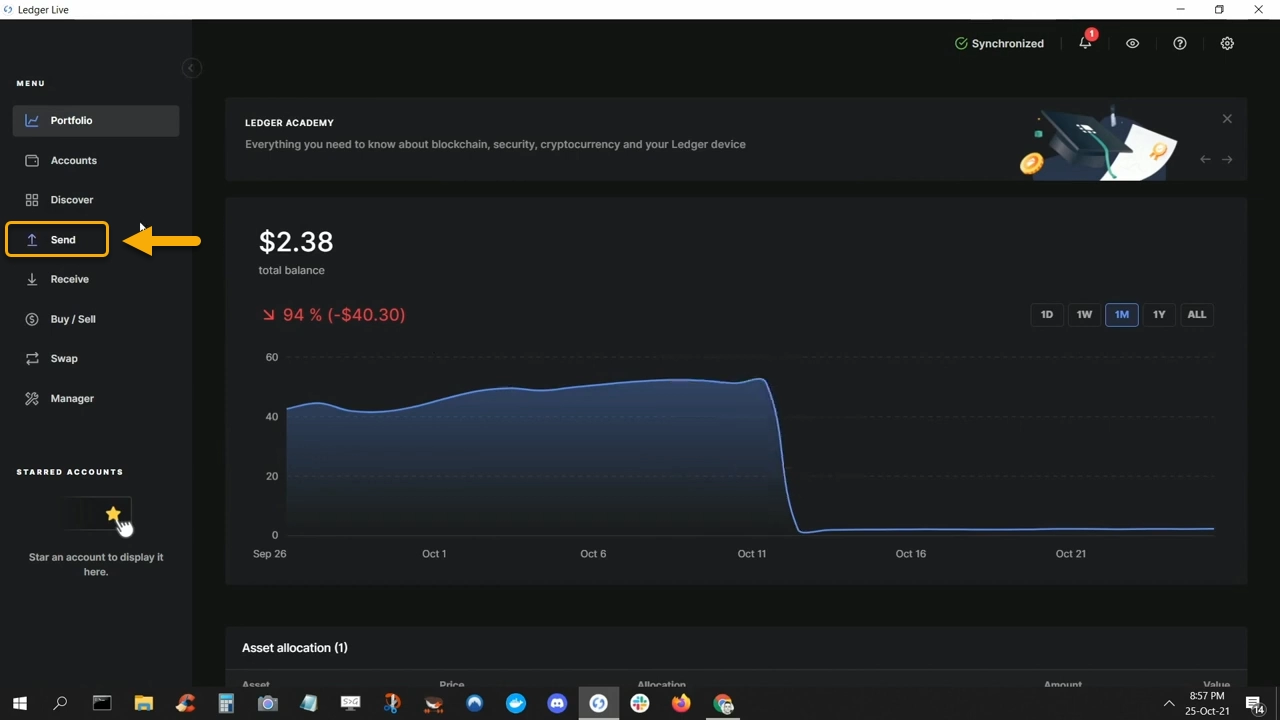Collapse the sidebar with the chevron button
Screen dimensions: 1280x720
pyautogui.click(x=191, y=68)
